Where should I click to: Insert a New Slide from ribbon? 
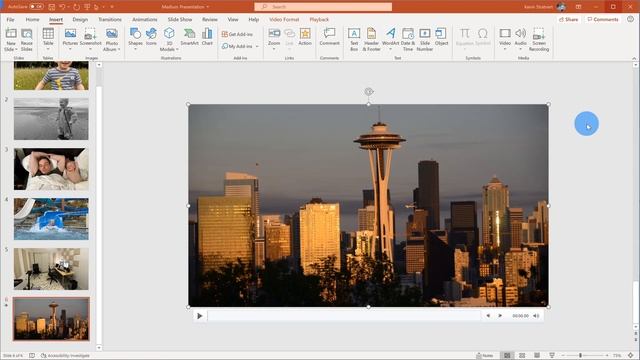(x=11, y=40)
